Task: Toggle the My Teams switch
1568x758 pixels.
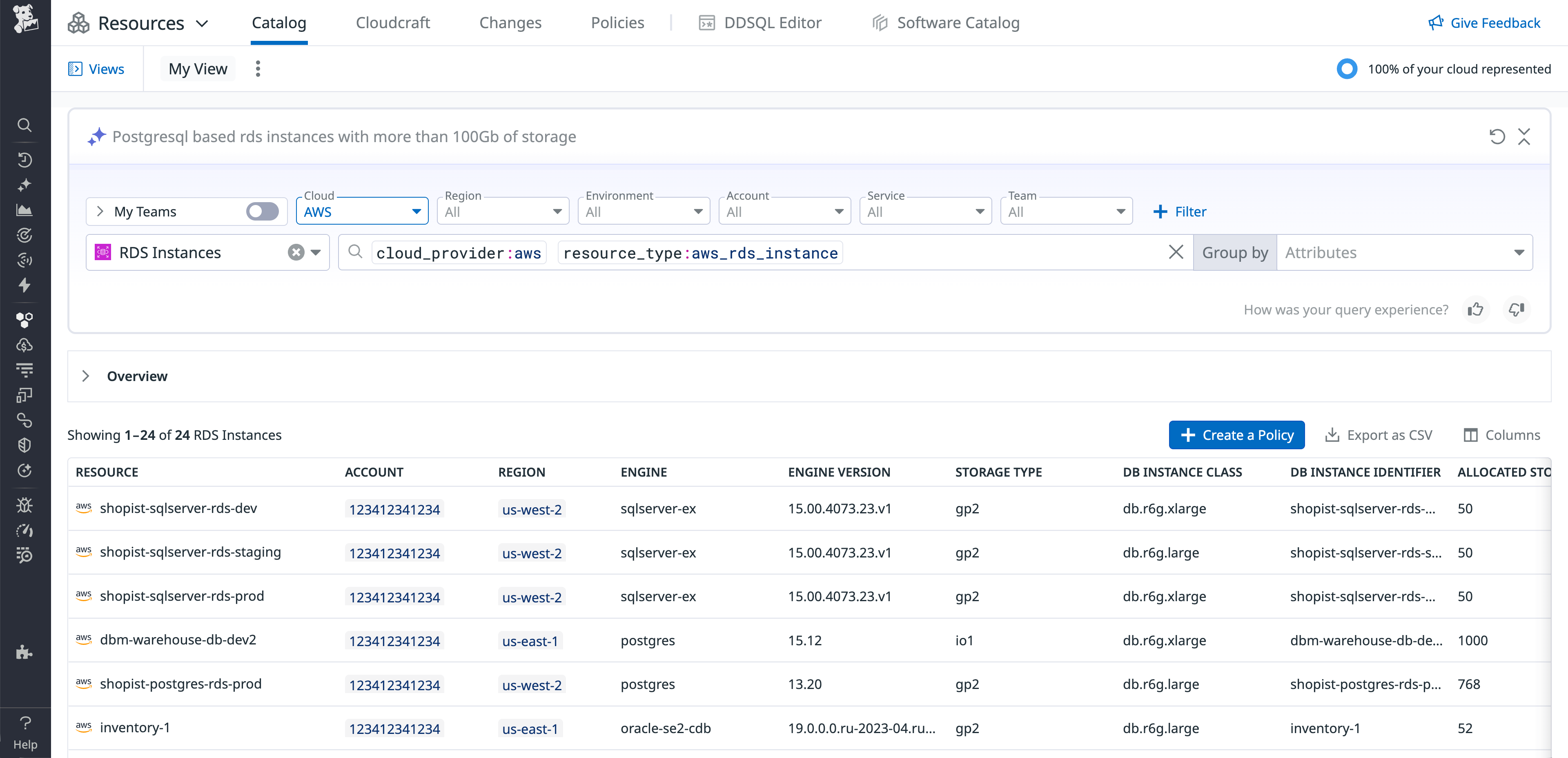Action: click(262, 211)
